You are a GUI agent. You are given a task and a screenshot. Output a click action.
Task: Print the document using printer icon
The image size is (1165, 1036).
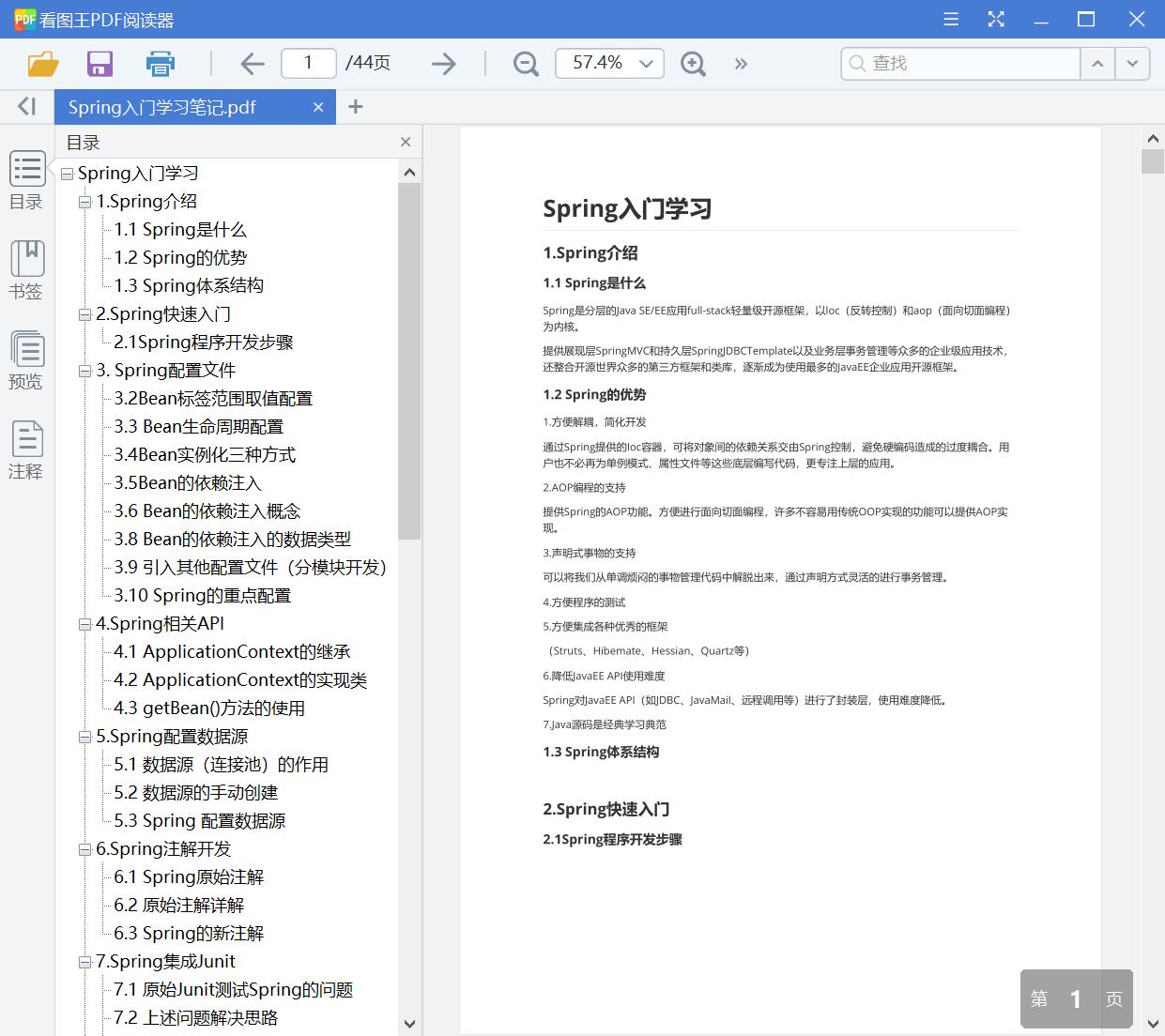click(x=161, y=64)
